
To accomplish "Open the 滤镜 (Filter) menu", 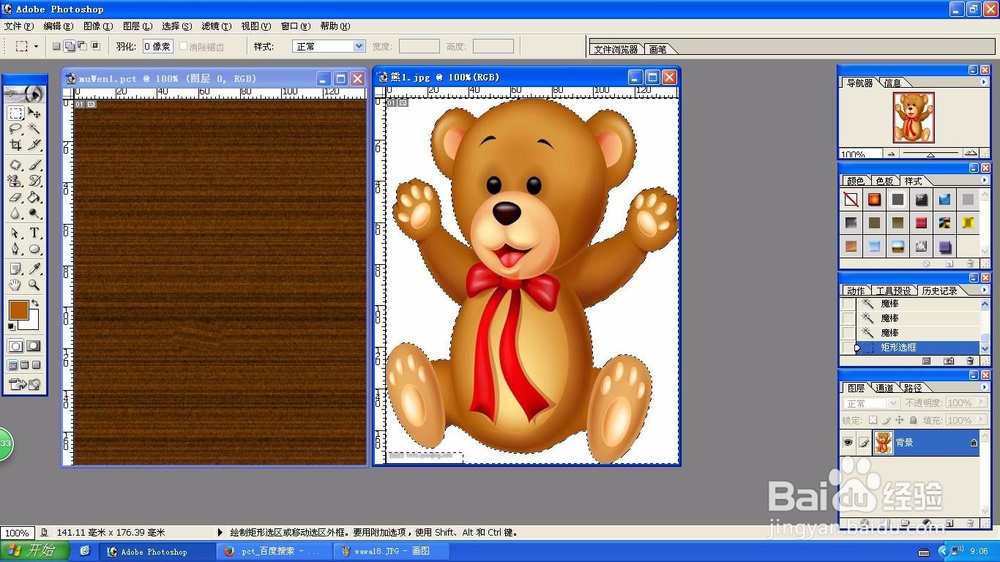I will (x=216, y=26).
